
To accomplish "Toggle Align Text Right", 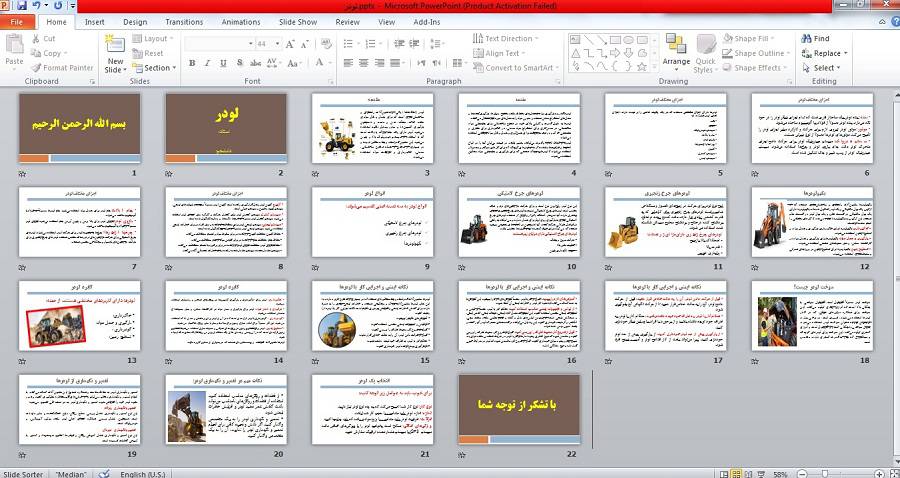I will pyautogui.click(x=379, y=63).
